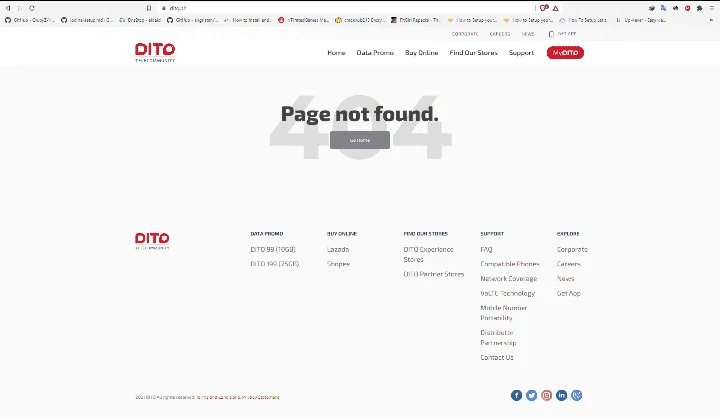Click the browser forward arrow

tap(20, 8)
